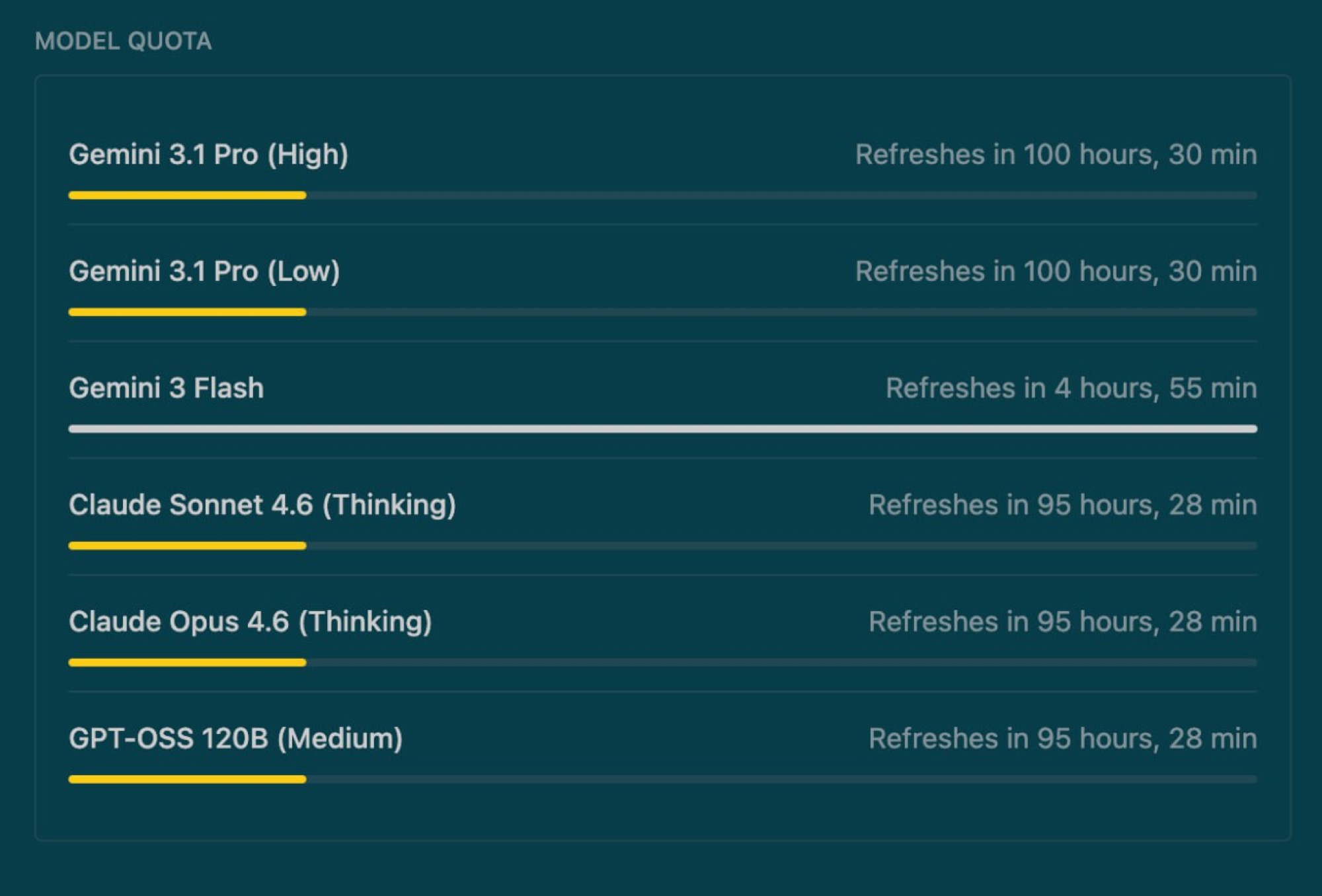The width and height of the screenshot is (1322, 896).
Task: Click Claude Opus 4.6 refresh time text
Action: 1062,622
